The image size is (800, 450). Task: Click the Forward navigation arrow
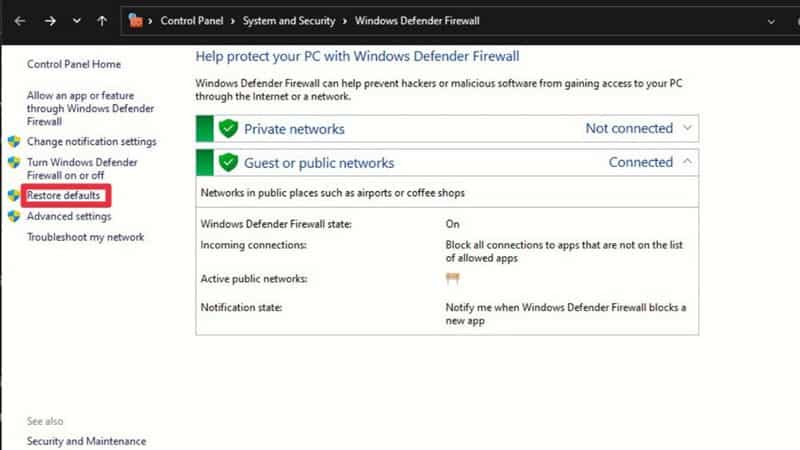50,20
